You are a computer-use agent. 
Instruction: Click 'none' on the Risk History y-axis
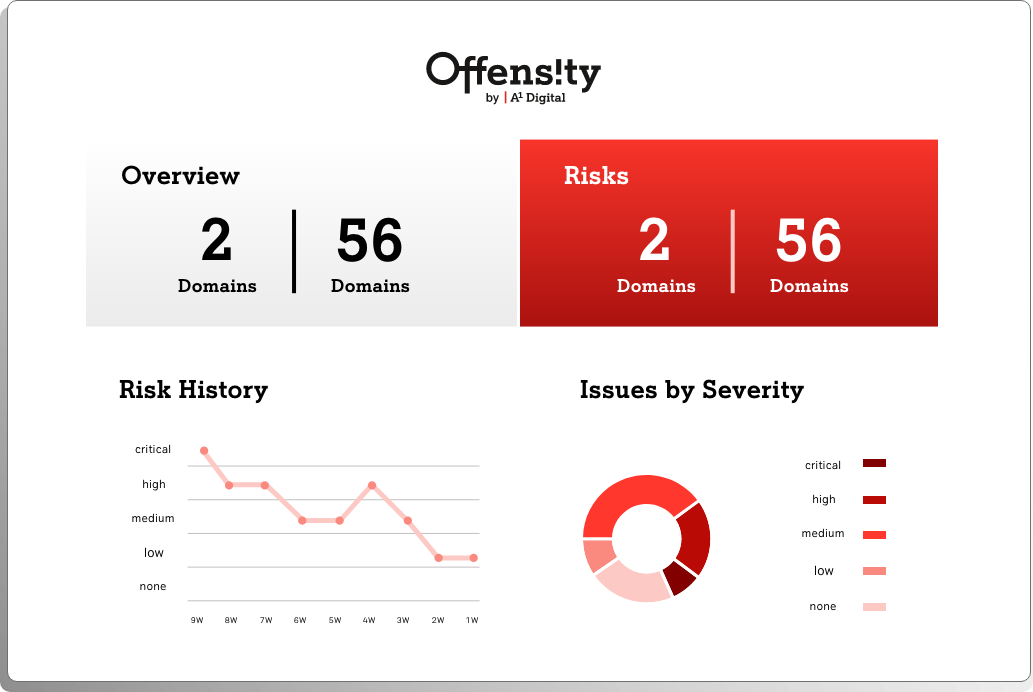pyautogui.click(x=153, y=587)
